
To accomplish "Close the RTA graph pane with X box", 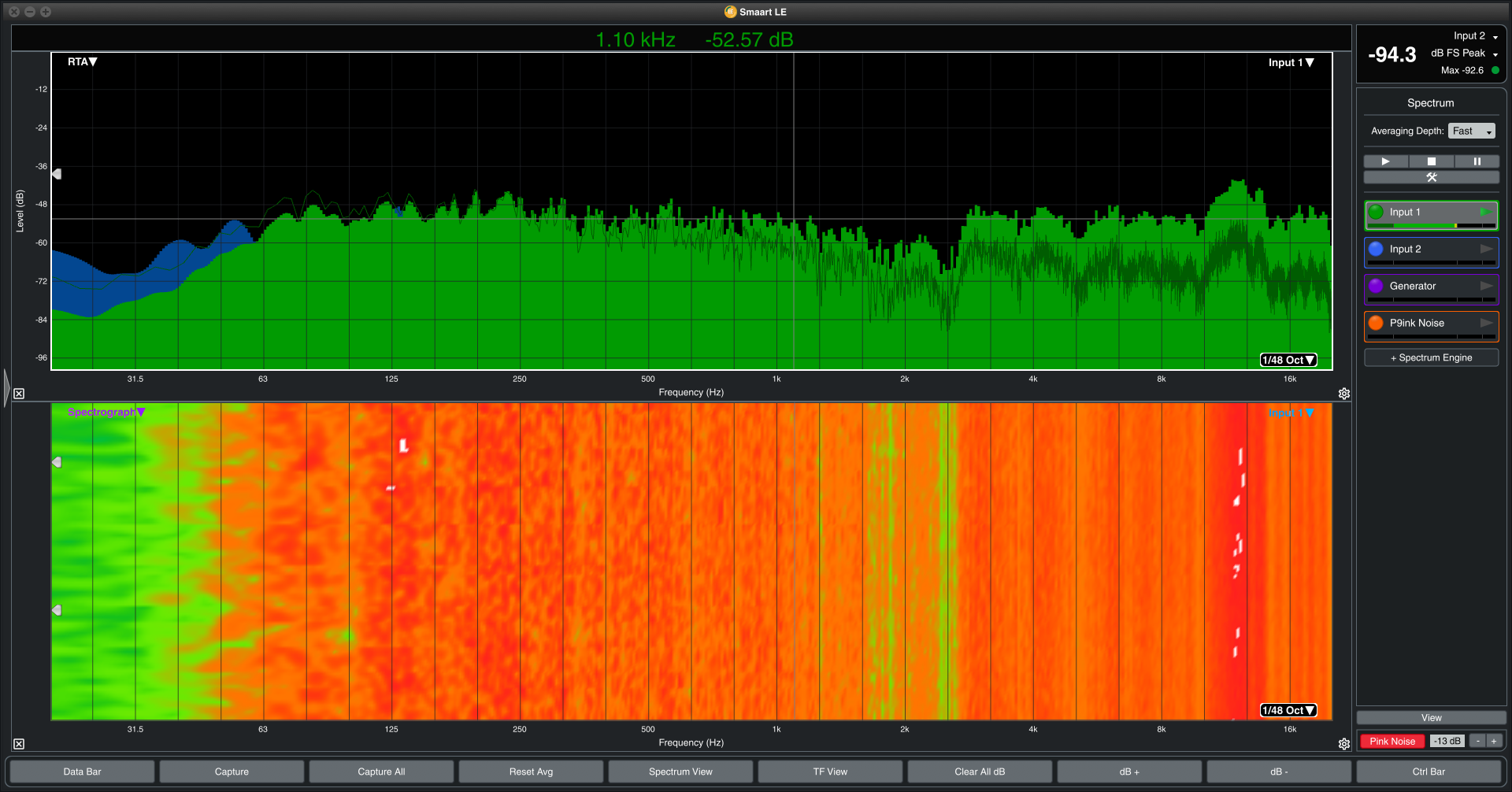I will [x=19, y=394].
